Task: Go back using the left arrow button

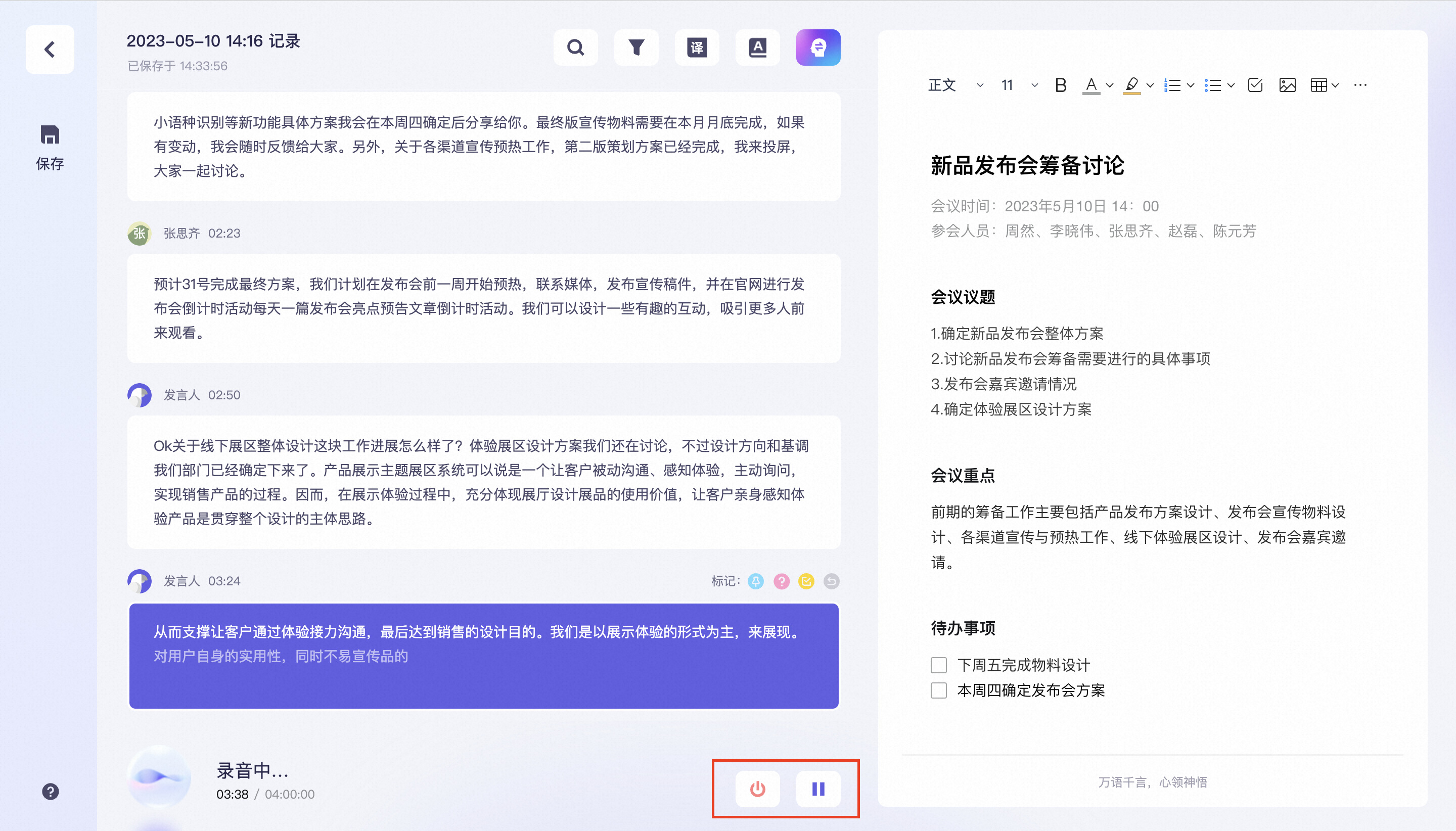Action: click(50, 49)
